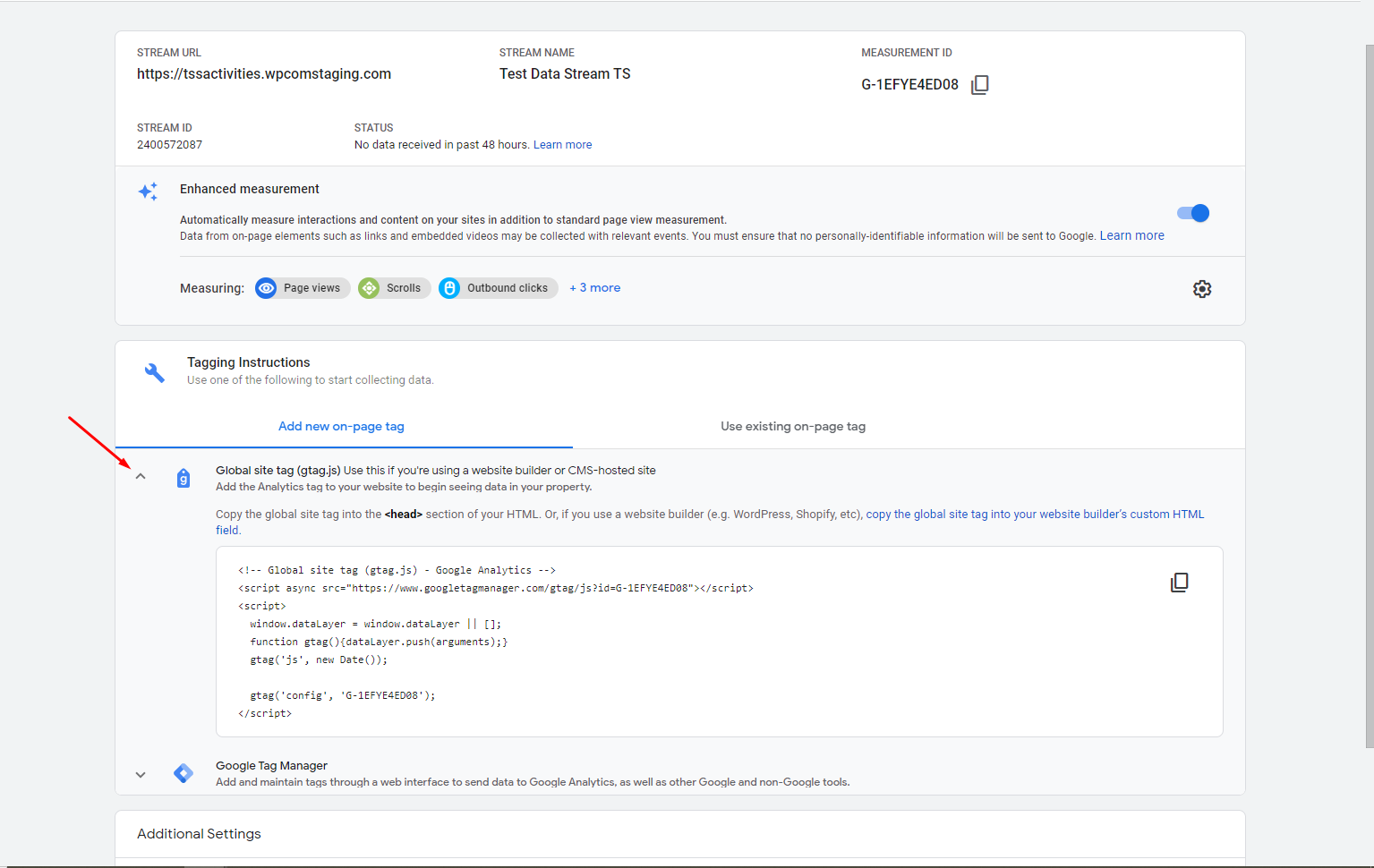1374x868 pixels.
Task: Turn off Enhanced measurement switch
Action: click(1193, 213)
